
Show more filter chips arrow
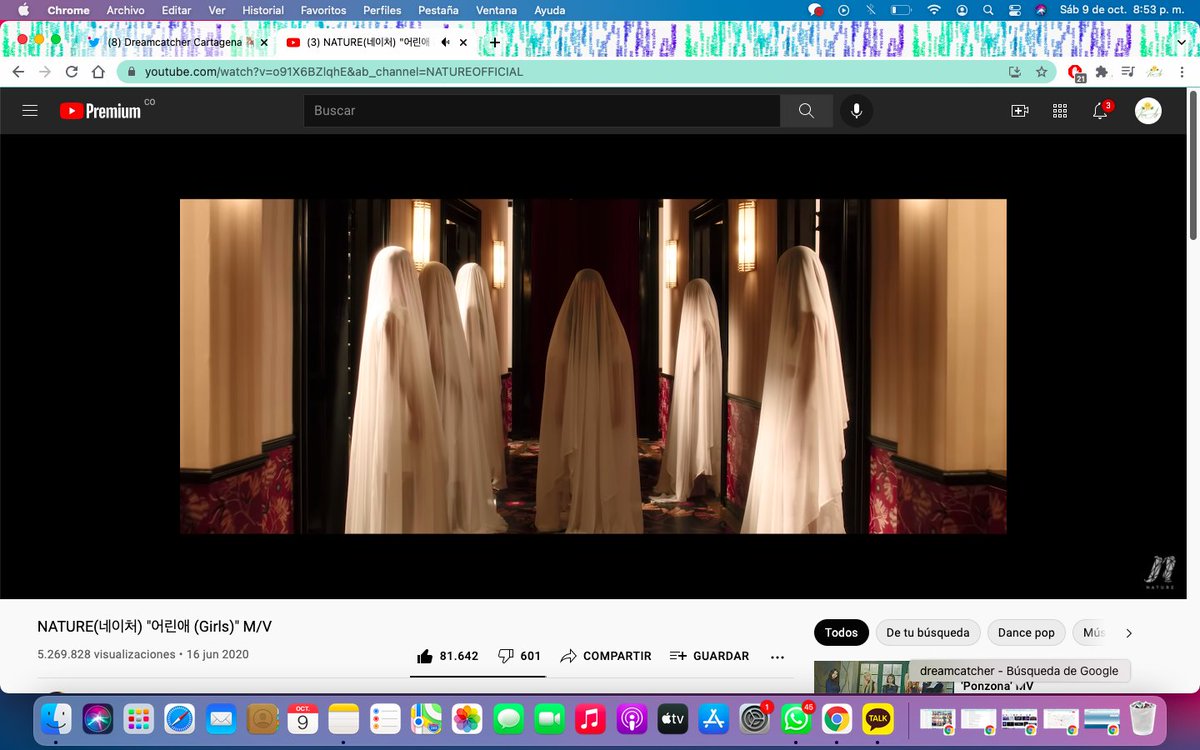coord(1129,633)
